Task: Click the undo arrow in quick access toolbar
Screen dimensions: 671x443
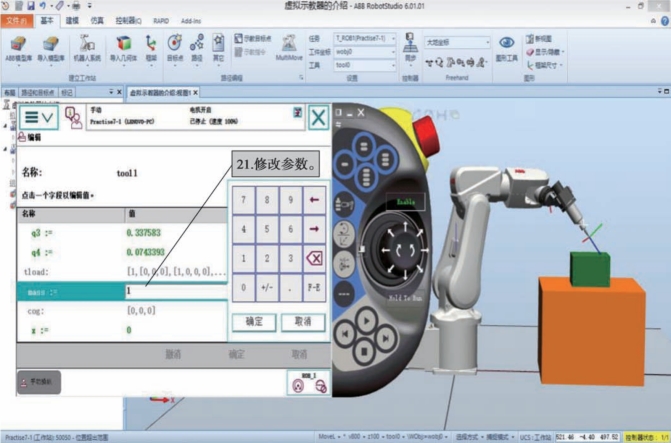Action: [42, 6]
